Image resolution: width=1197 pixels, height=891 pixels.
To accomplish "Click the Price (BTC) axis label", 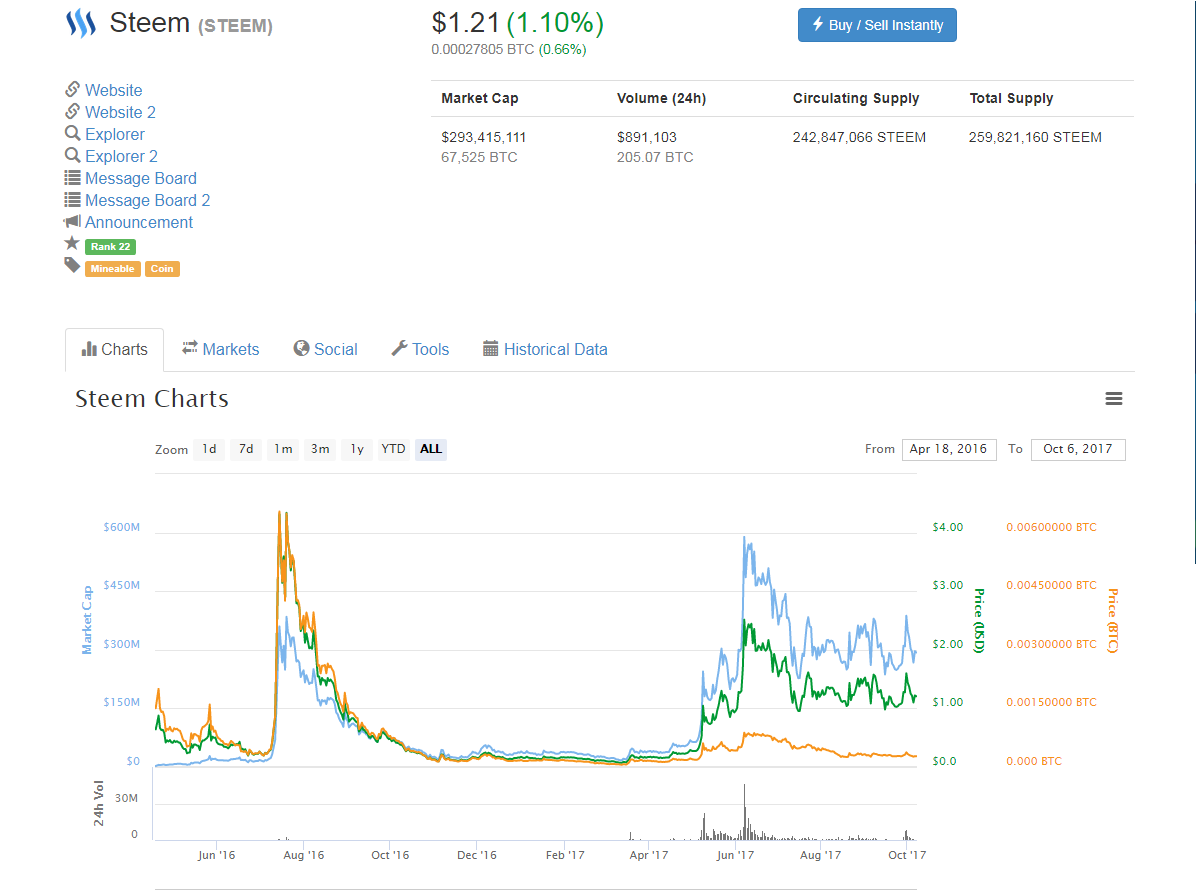I will point(1113,620).
